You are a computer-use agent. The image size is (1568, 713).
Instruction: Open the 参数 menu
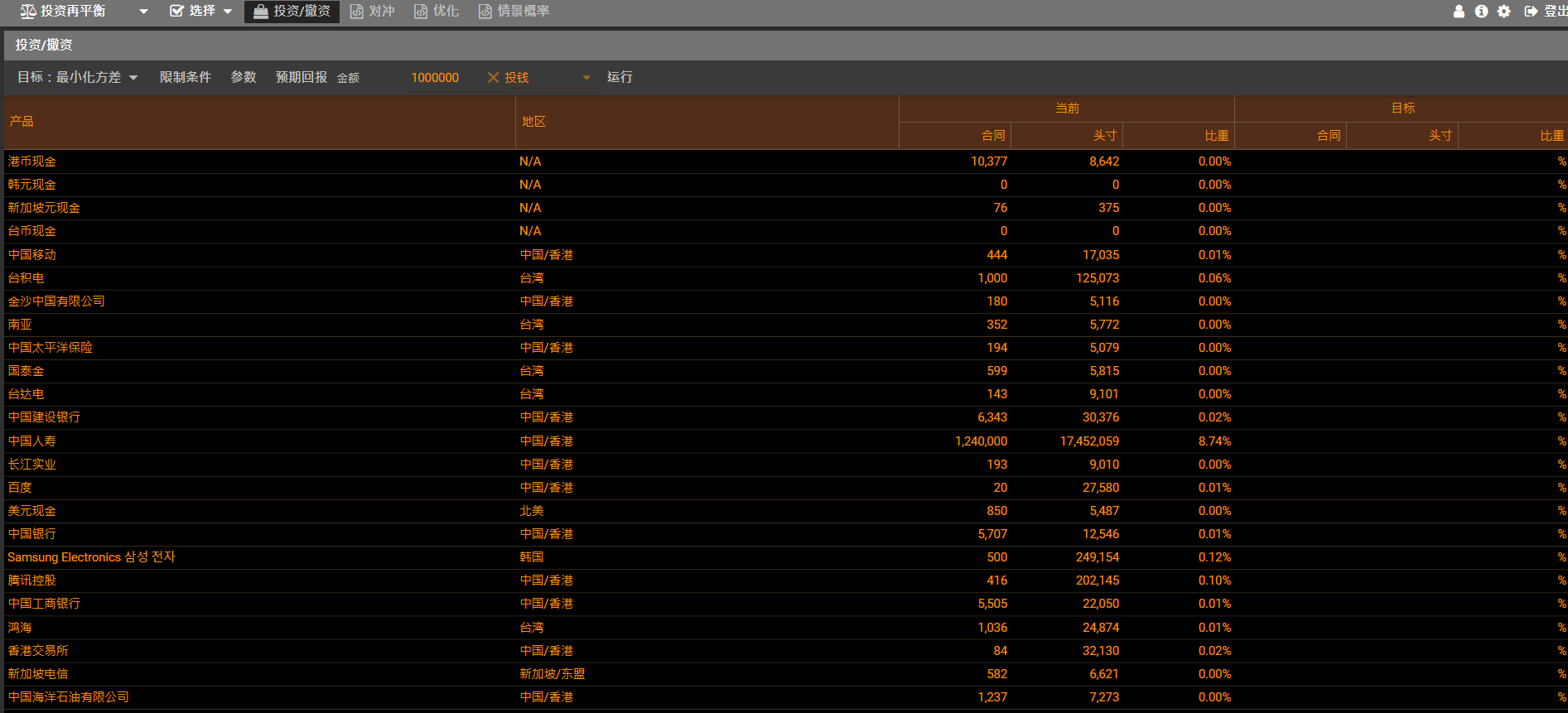(x=244, y=77)
